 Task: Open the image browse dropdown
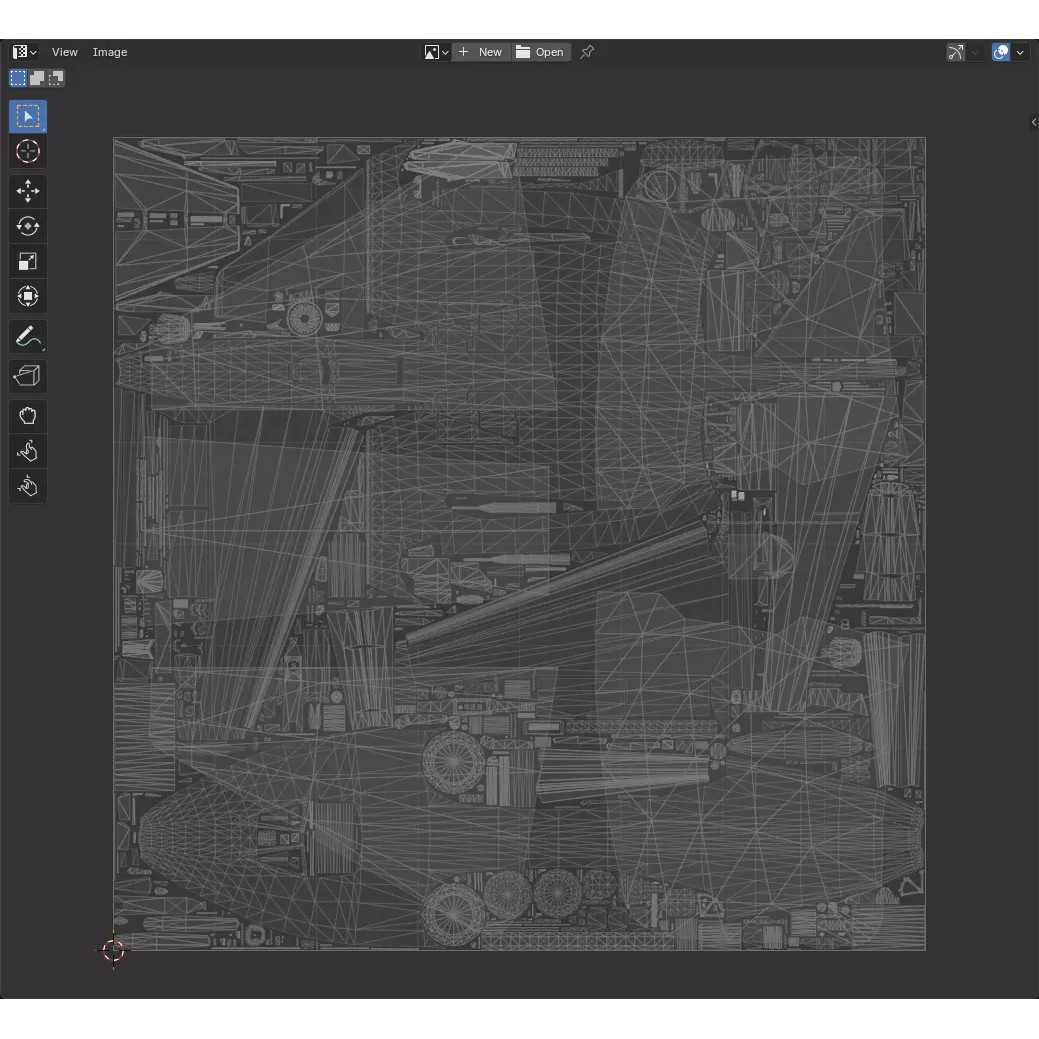click(436, 52)
